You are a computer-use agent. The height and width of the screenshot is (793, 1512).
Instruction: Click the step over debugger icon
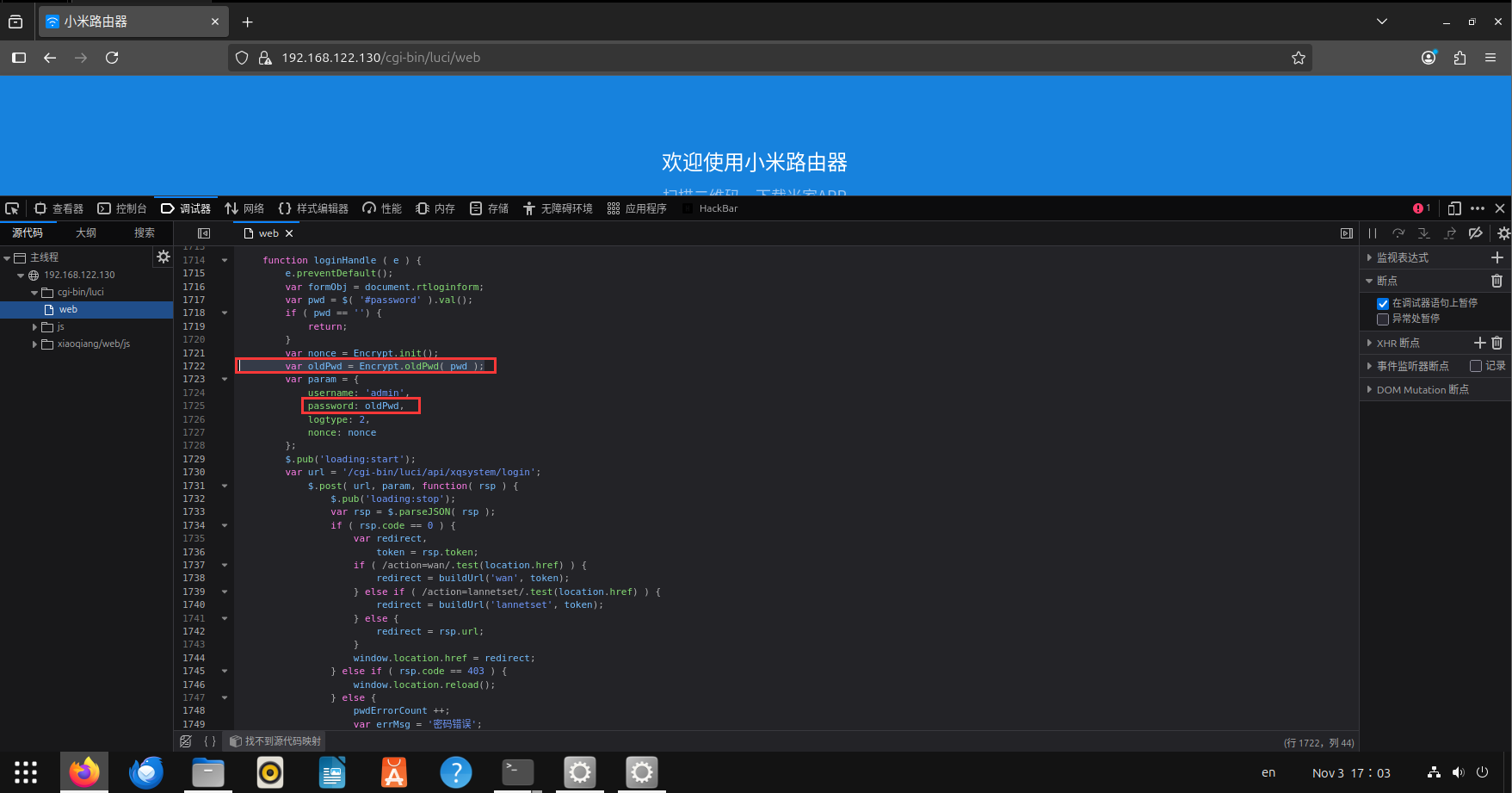pos(1398,233)
